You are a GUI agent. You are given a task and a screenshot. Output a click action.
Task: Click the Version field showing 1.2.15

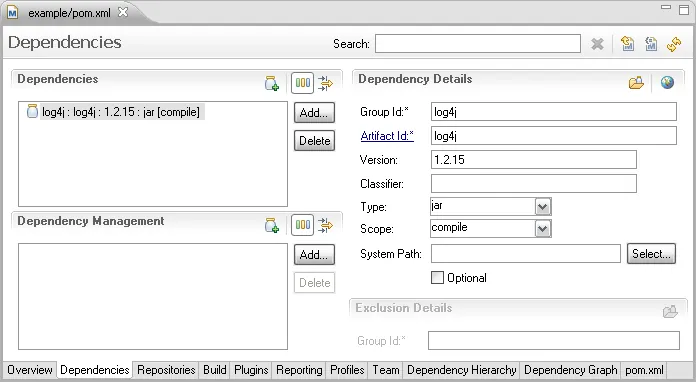coord(534,160)
